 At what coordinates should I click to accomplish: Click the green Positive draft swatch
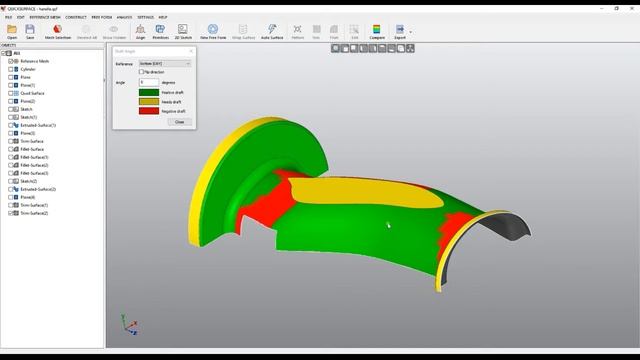click(x=149, y=93)
